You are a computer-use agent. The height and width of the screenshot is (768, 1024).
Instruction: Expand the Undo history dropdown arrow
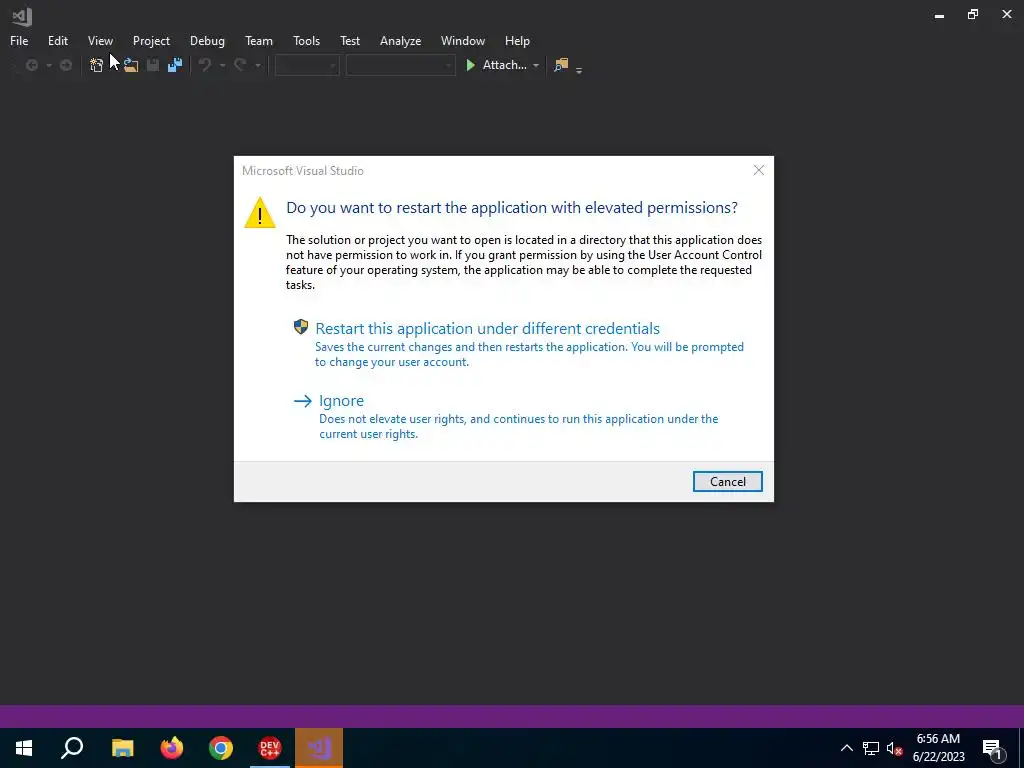click(x=222, y=65)
